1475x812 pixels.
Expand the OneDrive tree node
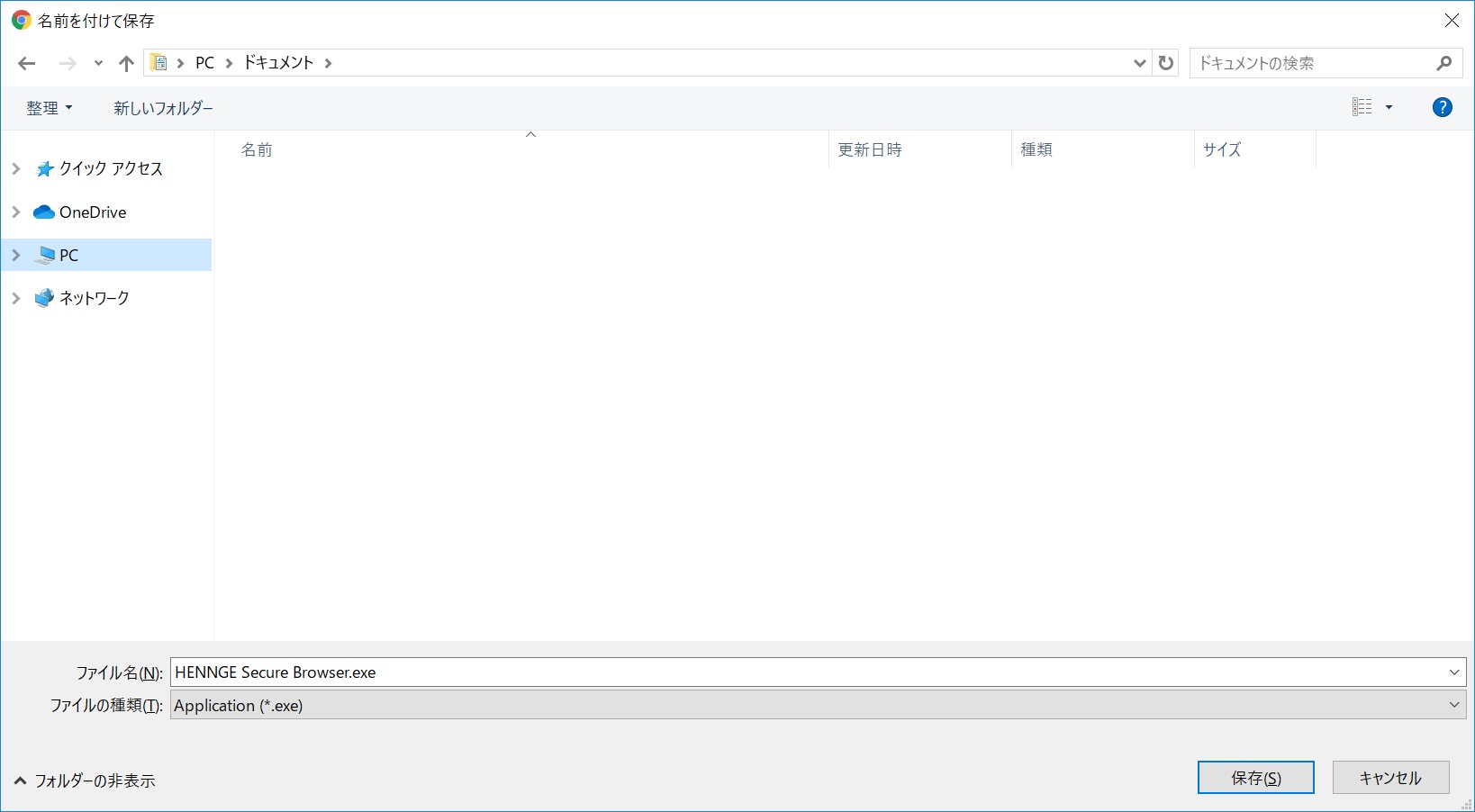[15, 212]
